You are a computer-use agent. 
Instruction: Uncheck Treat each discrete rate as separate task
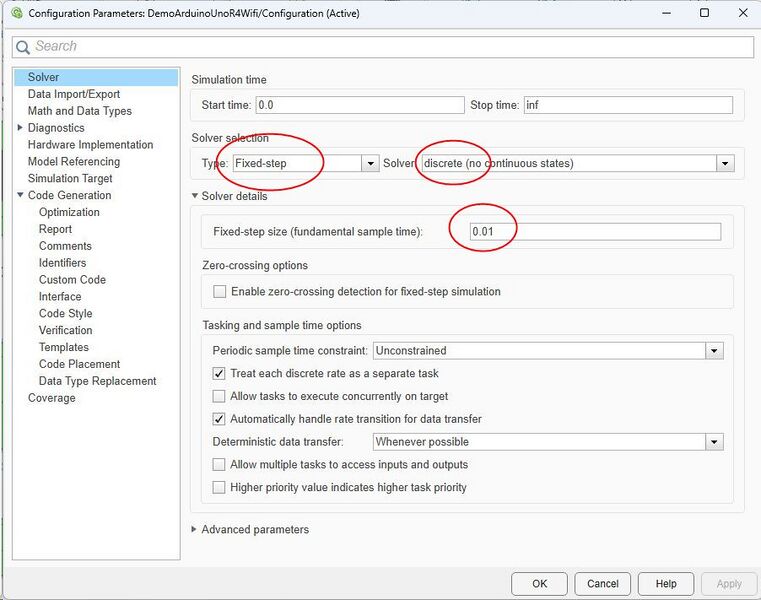219,373
